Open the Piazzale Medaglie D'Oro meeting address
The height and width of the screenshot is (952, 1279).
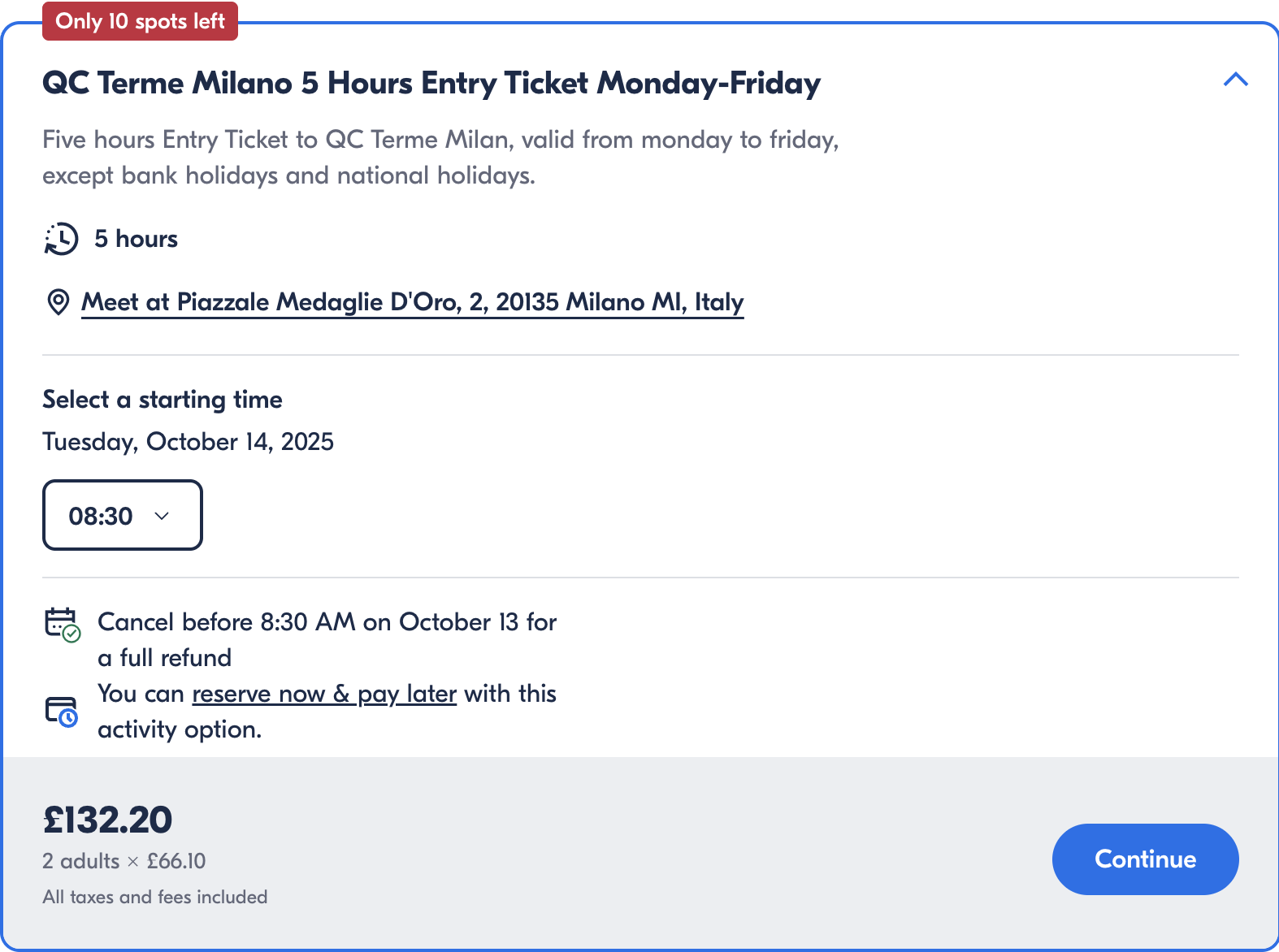pyautogui.click(x=412, y=302)
